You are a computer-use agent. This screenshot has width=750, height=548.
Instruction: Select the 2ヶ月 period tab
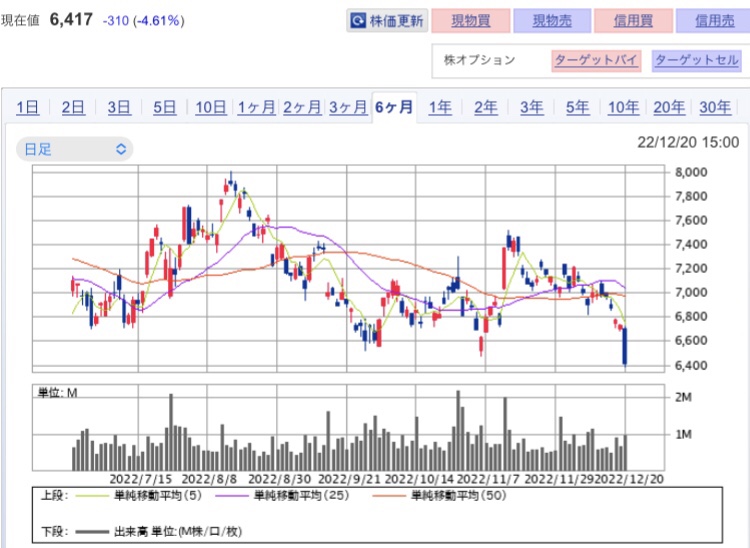302,107
